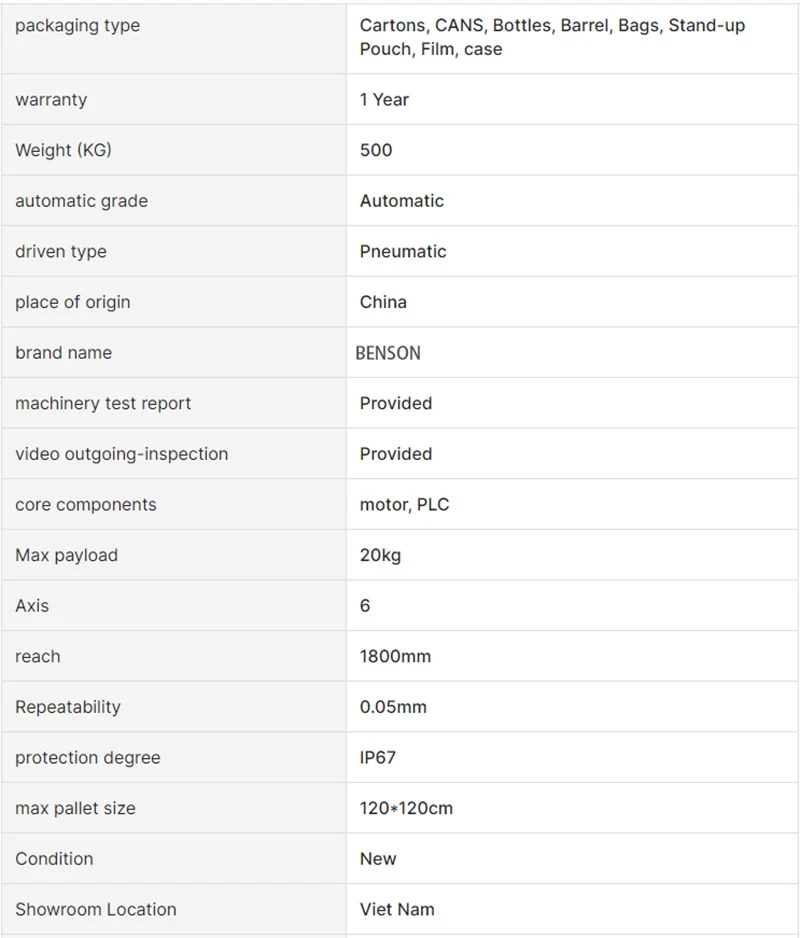Click the Showroom Location Viet Nam value
This screenshot has height=938, width=800.
point(397,910)
